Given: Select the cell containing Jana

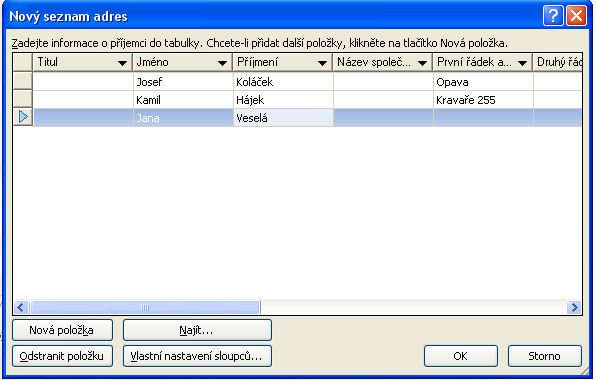Looking at the screenshot, I should (183, 118).
